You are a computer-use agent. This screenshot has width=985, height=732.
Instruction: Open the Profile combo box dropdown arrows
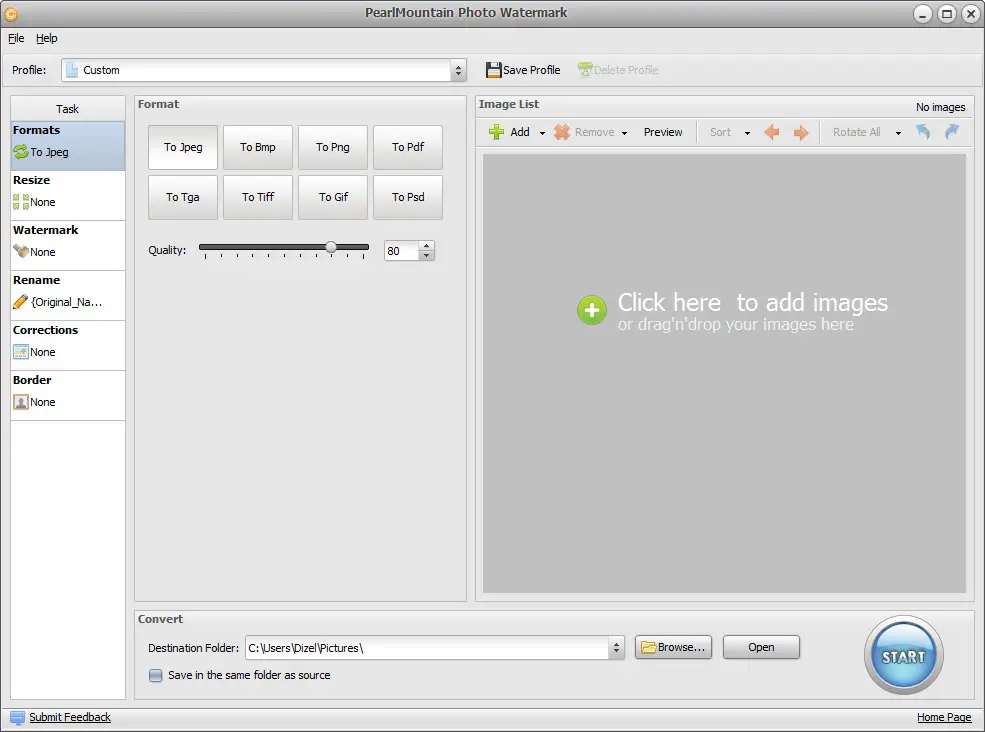[x=458, y=70]
